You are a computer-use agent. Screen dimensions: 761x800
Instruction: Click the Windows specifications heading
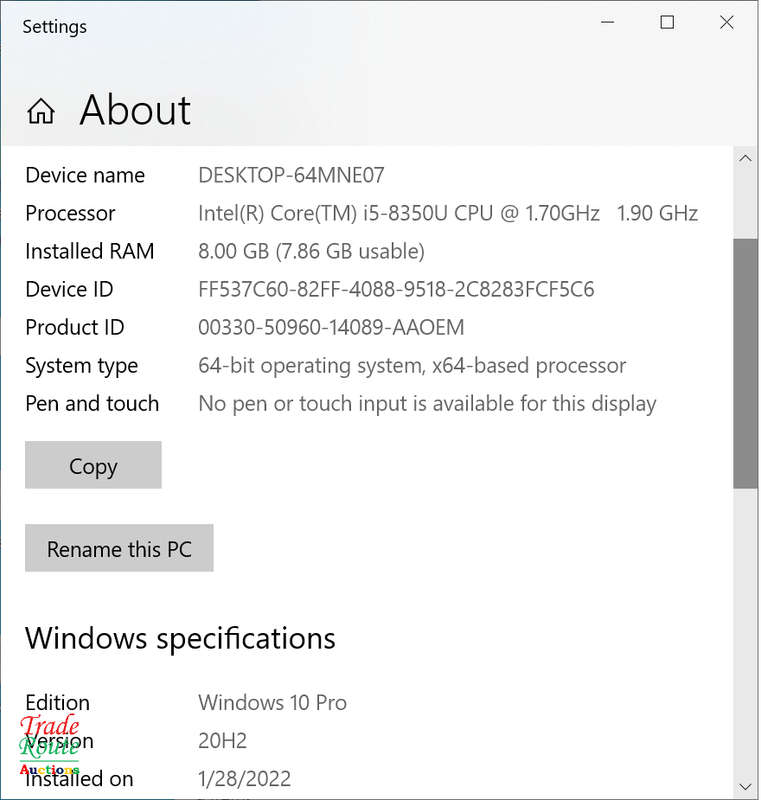coord(180,639)
